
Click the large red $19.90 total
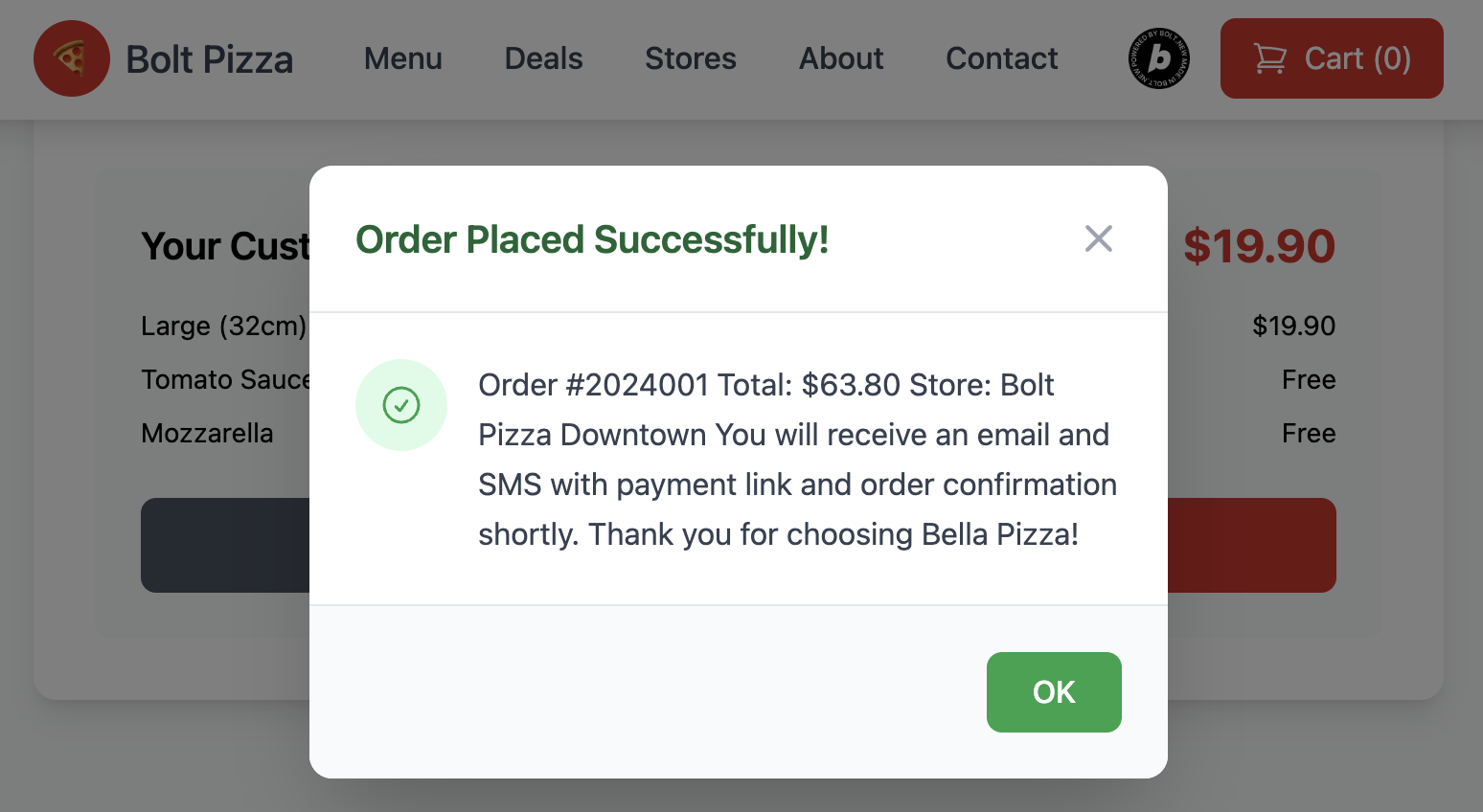(1258, 246)
